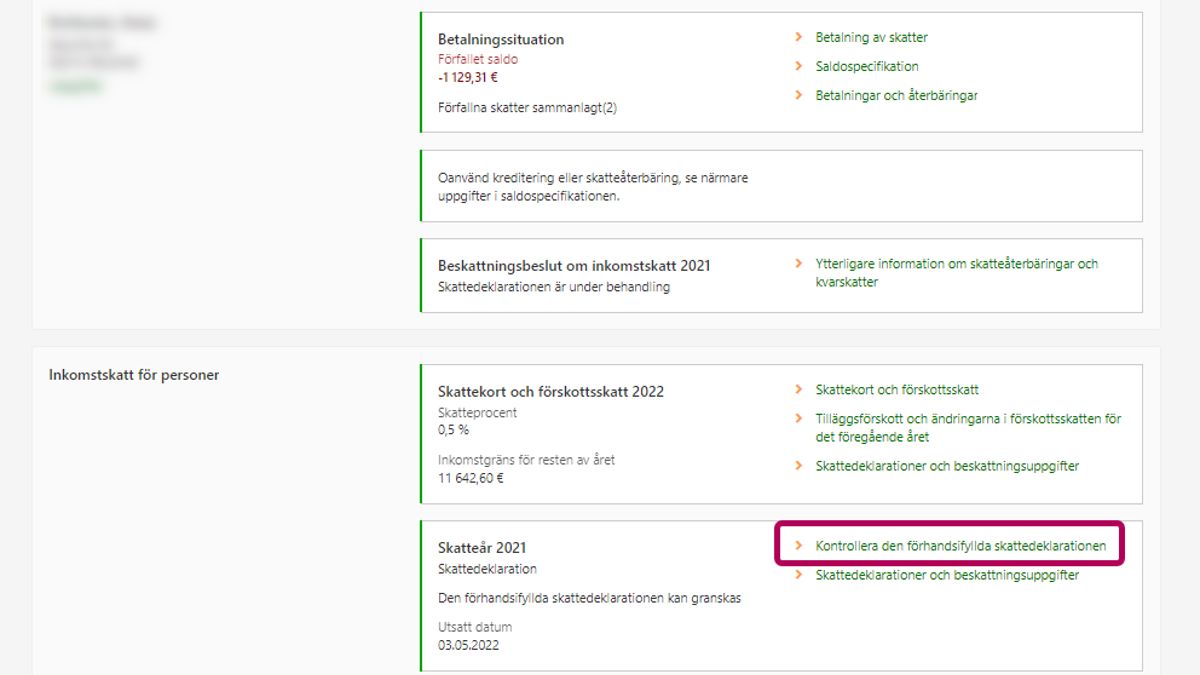The width and height of the screenshot is (1200, 675).
Task: Click the Skatteår 2021 card heading
Action: point(481,548)
